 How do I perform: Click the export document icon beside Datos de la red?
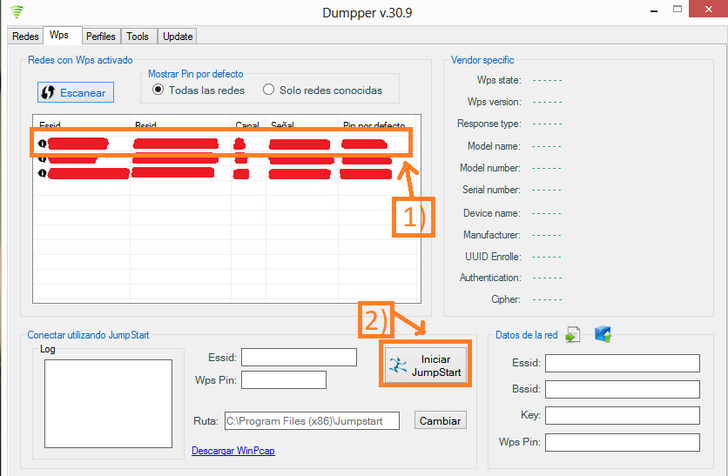point(573,335)
